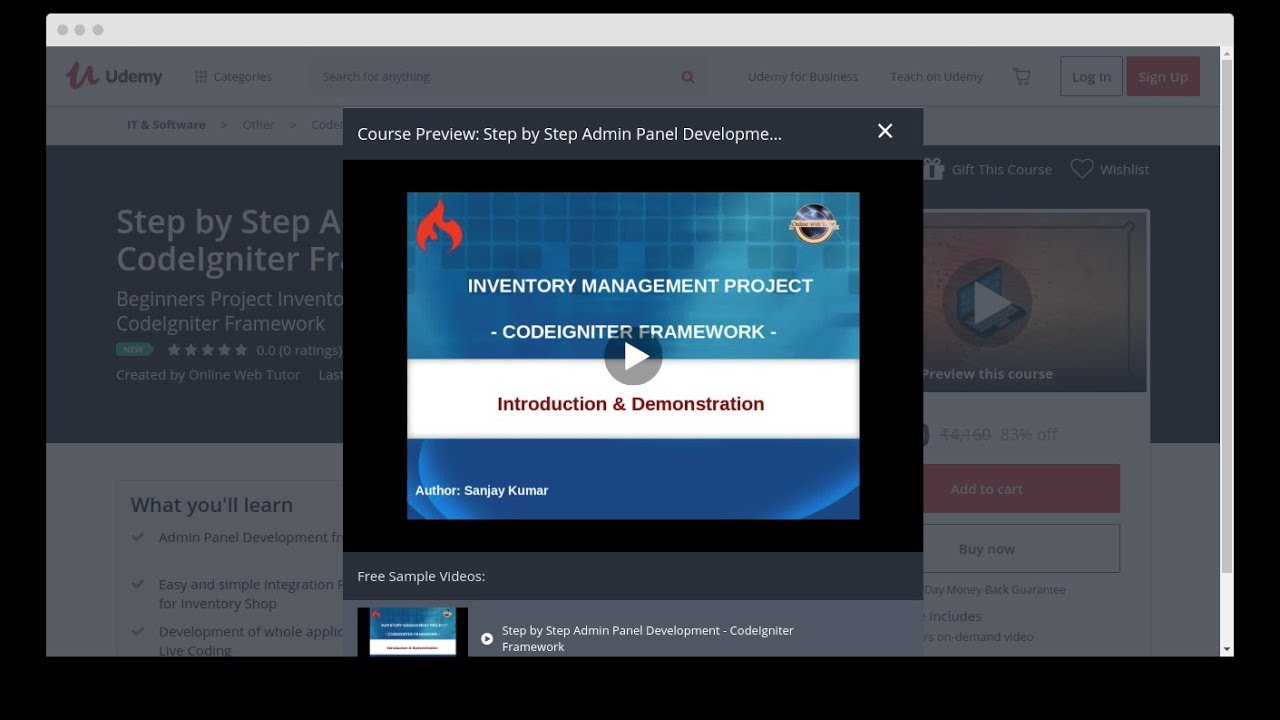Screen dimensions: 1280x720
Task: Click the NEW badge
Action: [134, 349]
